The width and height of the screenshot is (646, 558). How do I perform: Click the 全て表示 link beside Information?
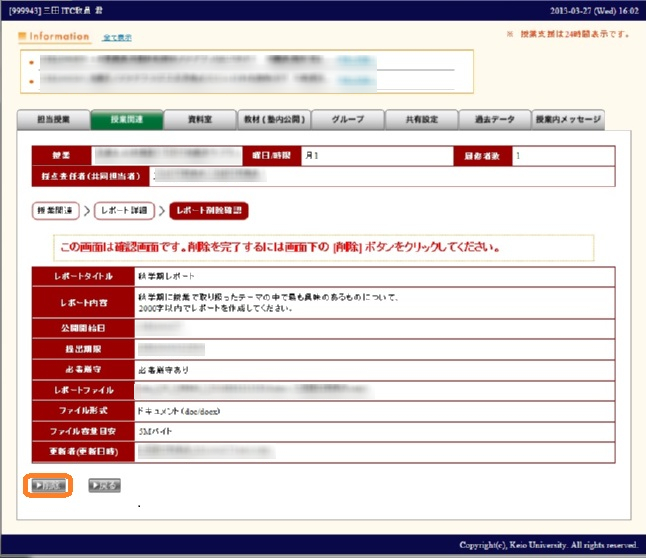(x=119, y=38)
